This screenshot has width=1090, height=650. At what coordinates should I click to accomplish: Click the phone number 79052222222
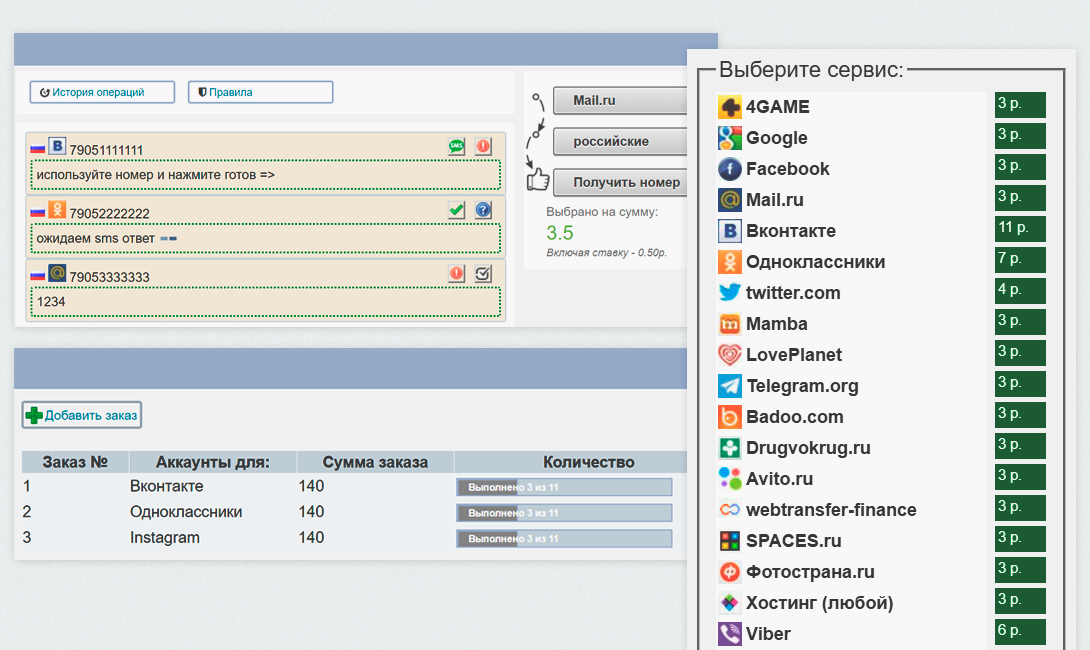(x=109, y=213)
